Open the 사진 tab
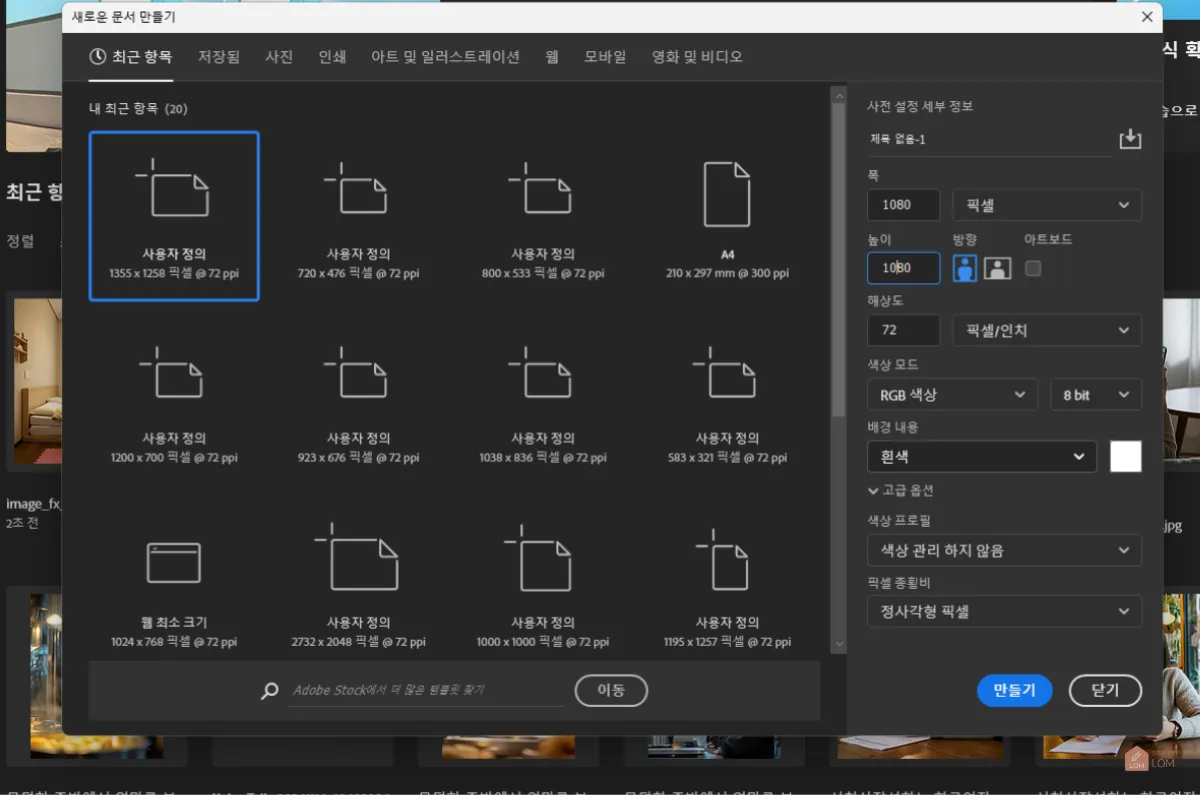This screenshot has height=795, width=1200. [279, 57]
